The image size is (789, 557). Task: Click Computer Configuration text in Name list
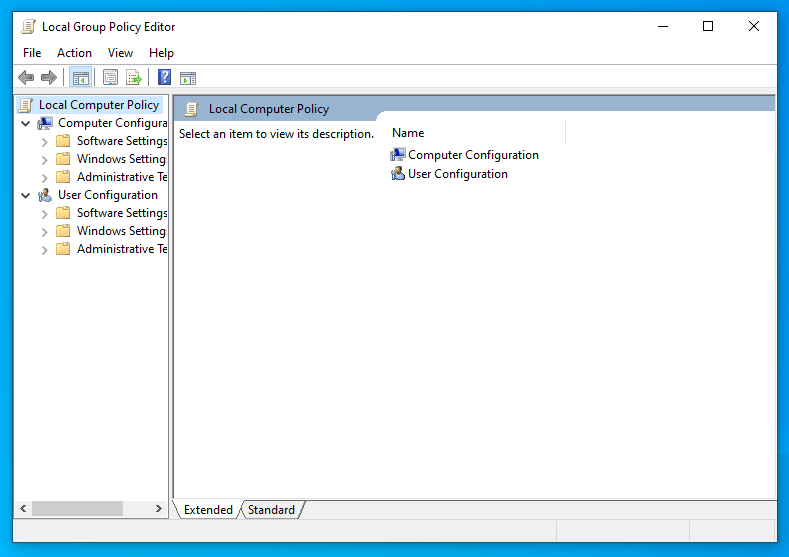click(473, 154)
